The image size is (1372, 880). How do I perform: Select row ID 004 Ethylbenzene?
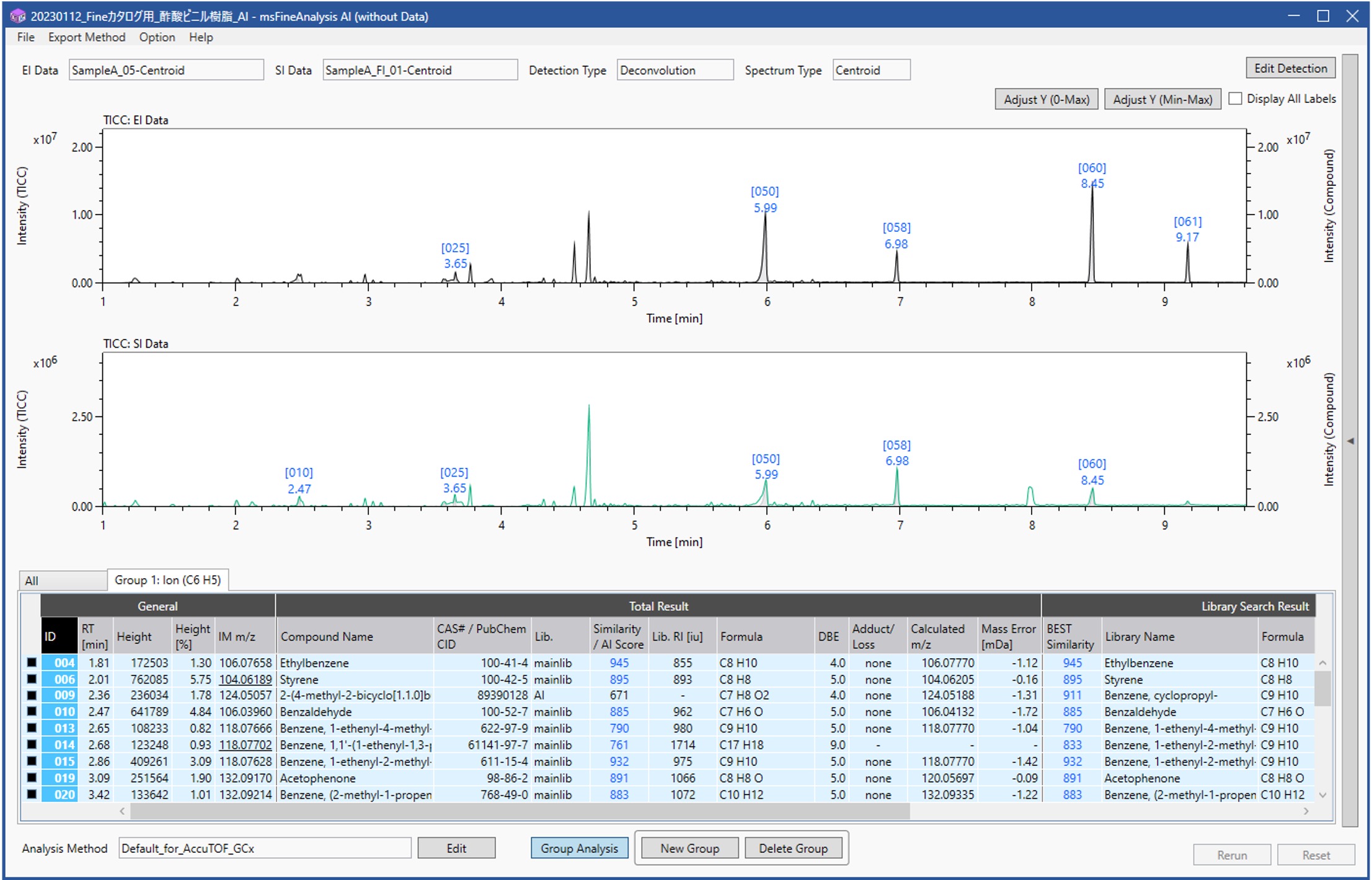pos(60,662)
